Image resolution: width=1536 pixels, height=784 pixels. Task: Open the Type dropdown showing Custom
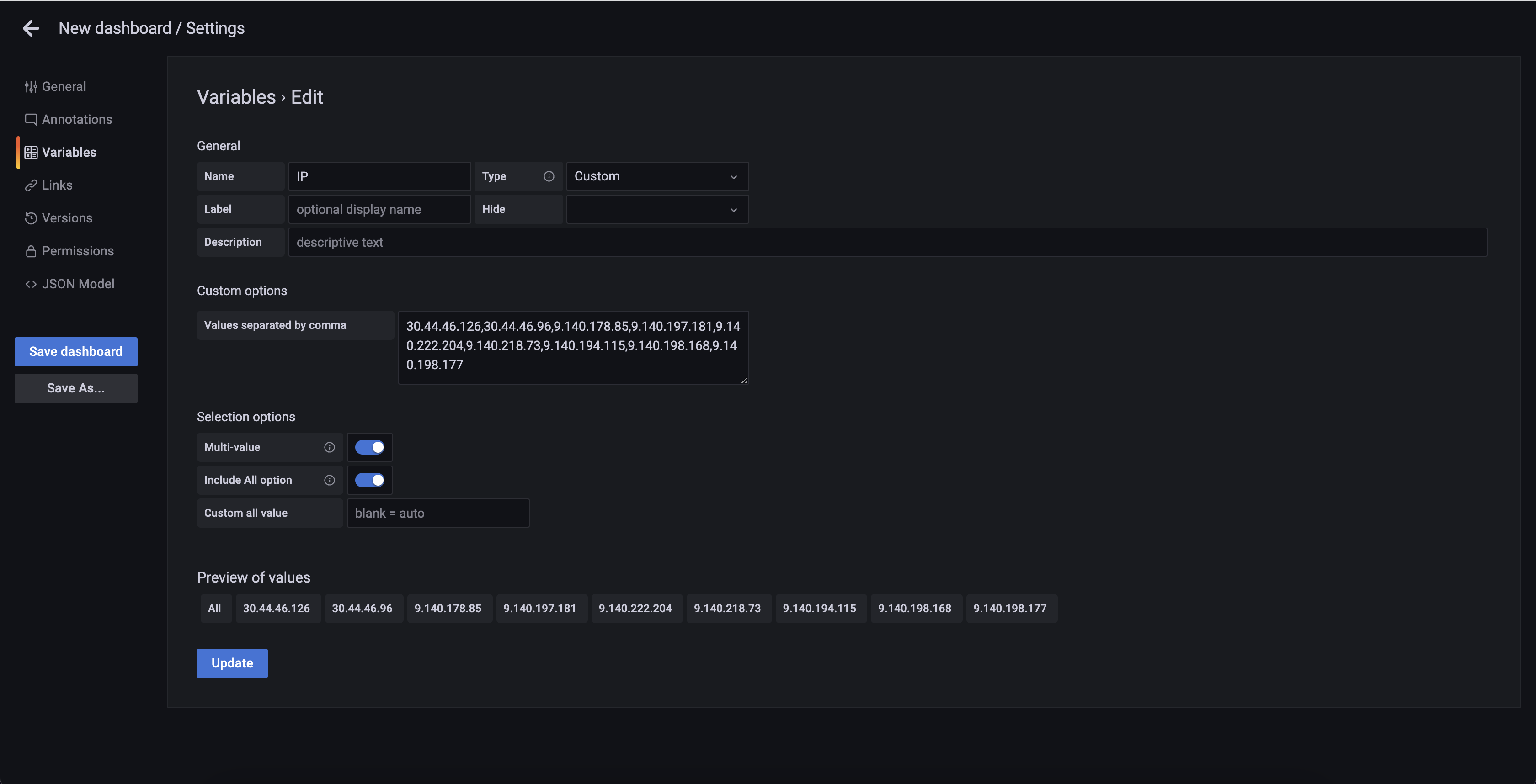[x=657, y=176]
